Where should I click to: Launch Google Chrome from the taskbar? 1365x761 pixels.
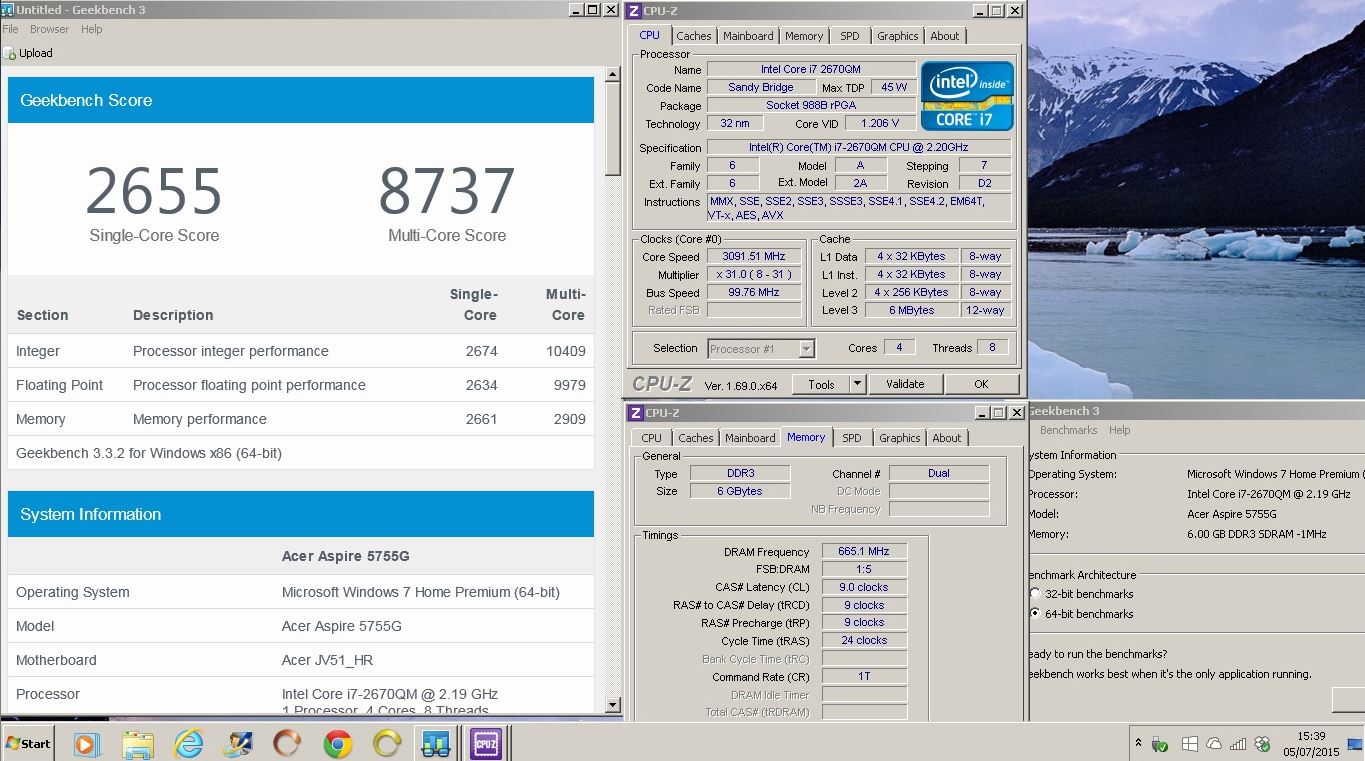tap(338, 744)
